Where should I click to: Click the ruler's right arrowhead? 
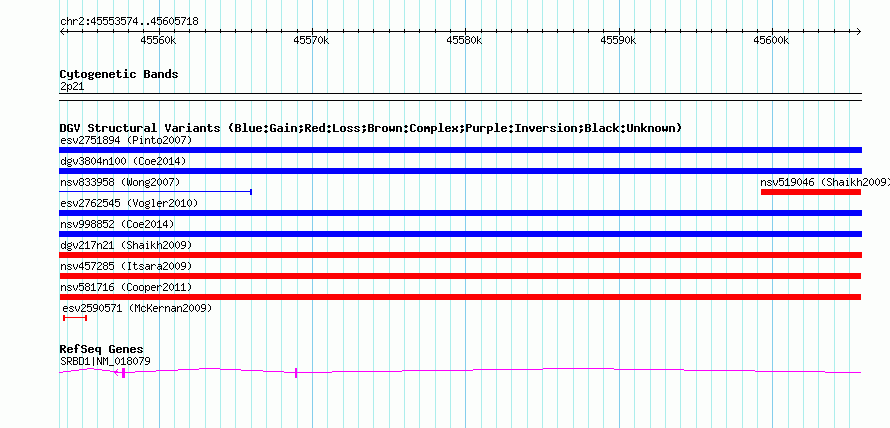click(859, 31)
